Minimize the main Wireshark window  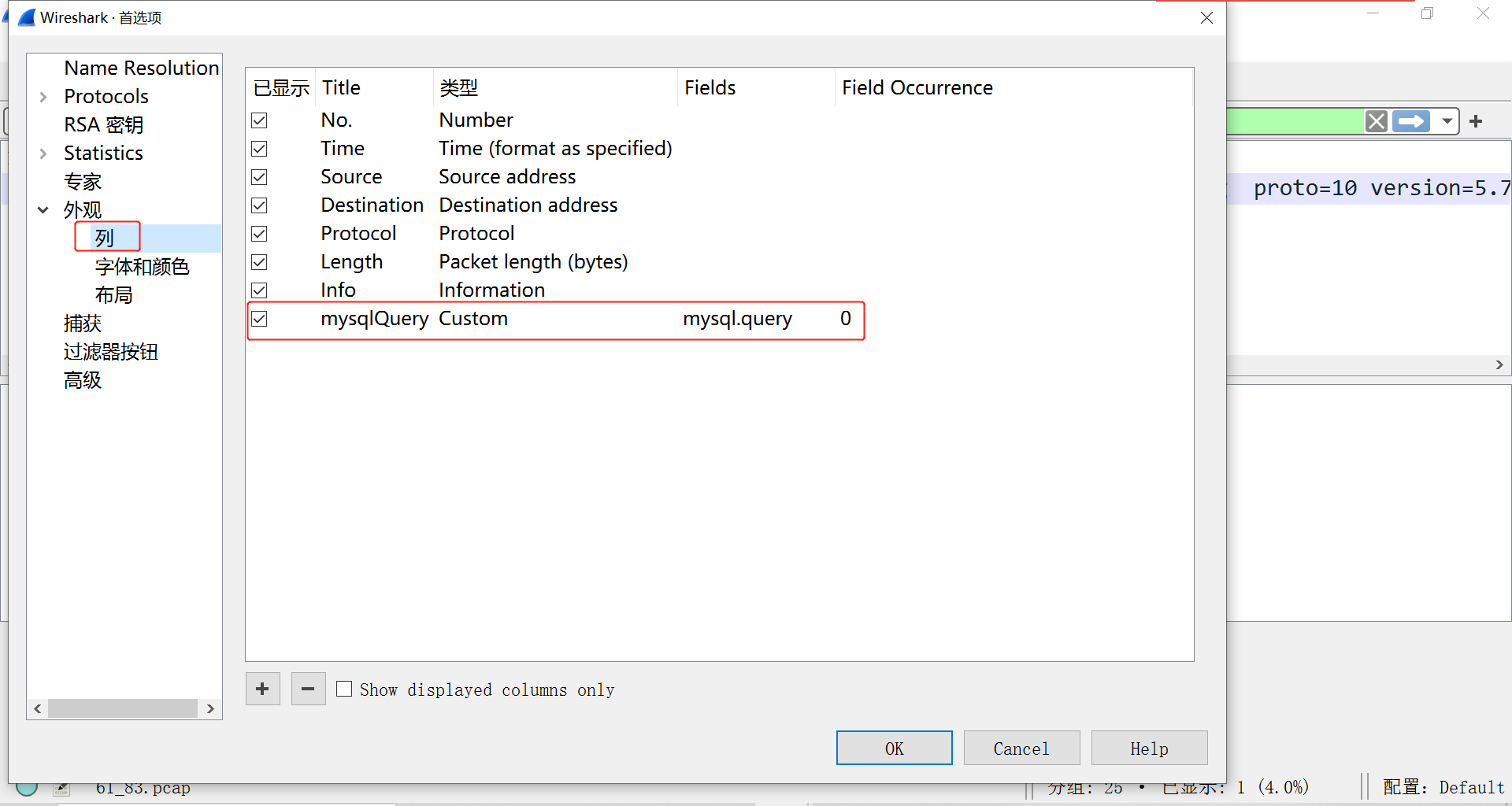coord(1373,13)
